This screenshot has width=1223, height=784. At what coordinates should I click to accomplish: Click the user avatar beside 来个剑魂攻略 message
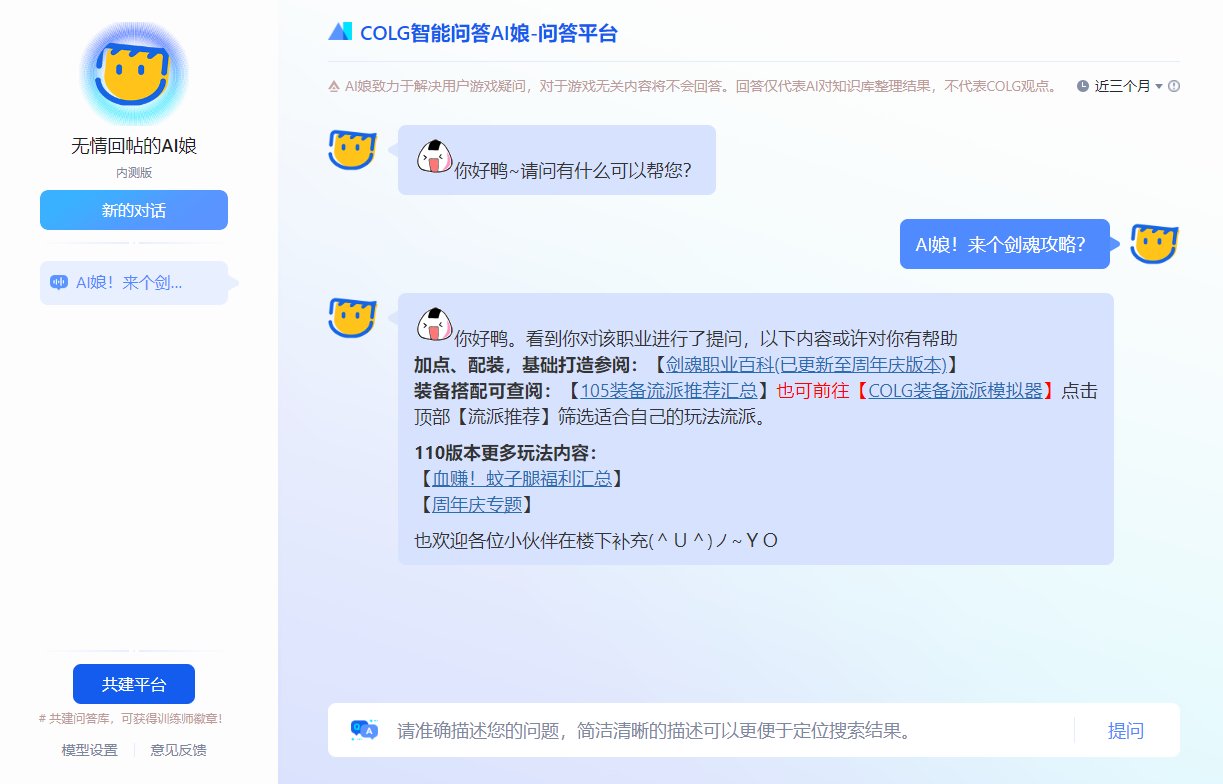coord(1154,243)
